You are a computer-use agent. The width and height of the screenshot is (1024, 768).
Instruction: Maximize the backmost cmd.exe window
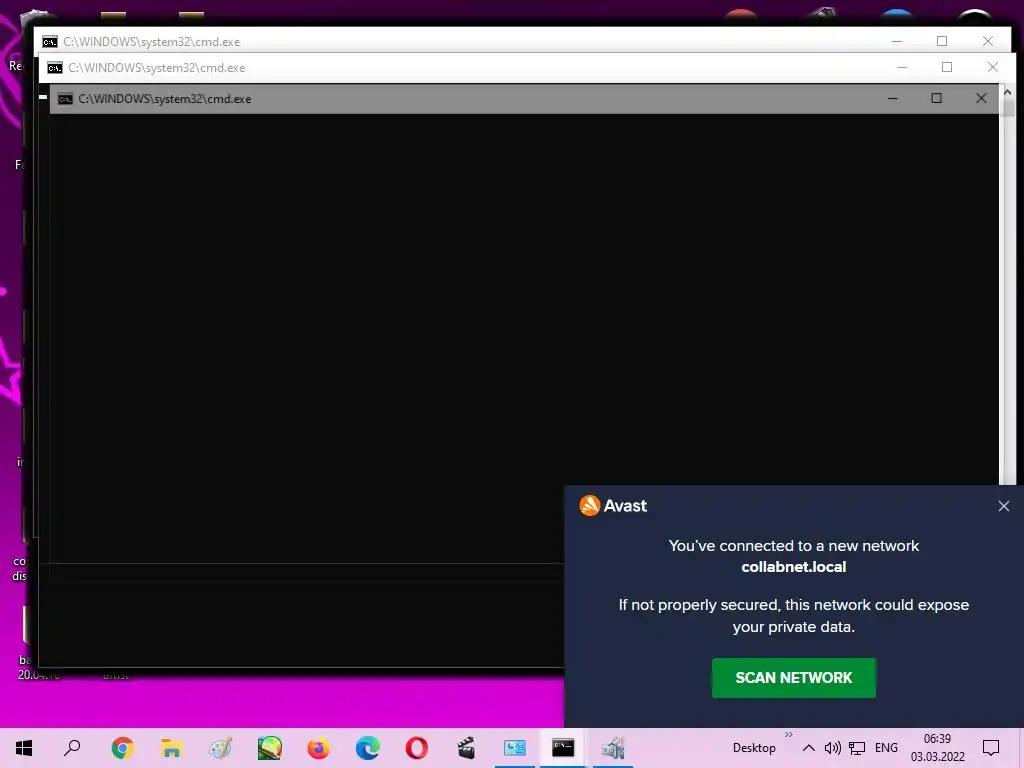942,41
